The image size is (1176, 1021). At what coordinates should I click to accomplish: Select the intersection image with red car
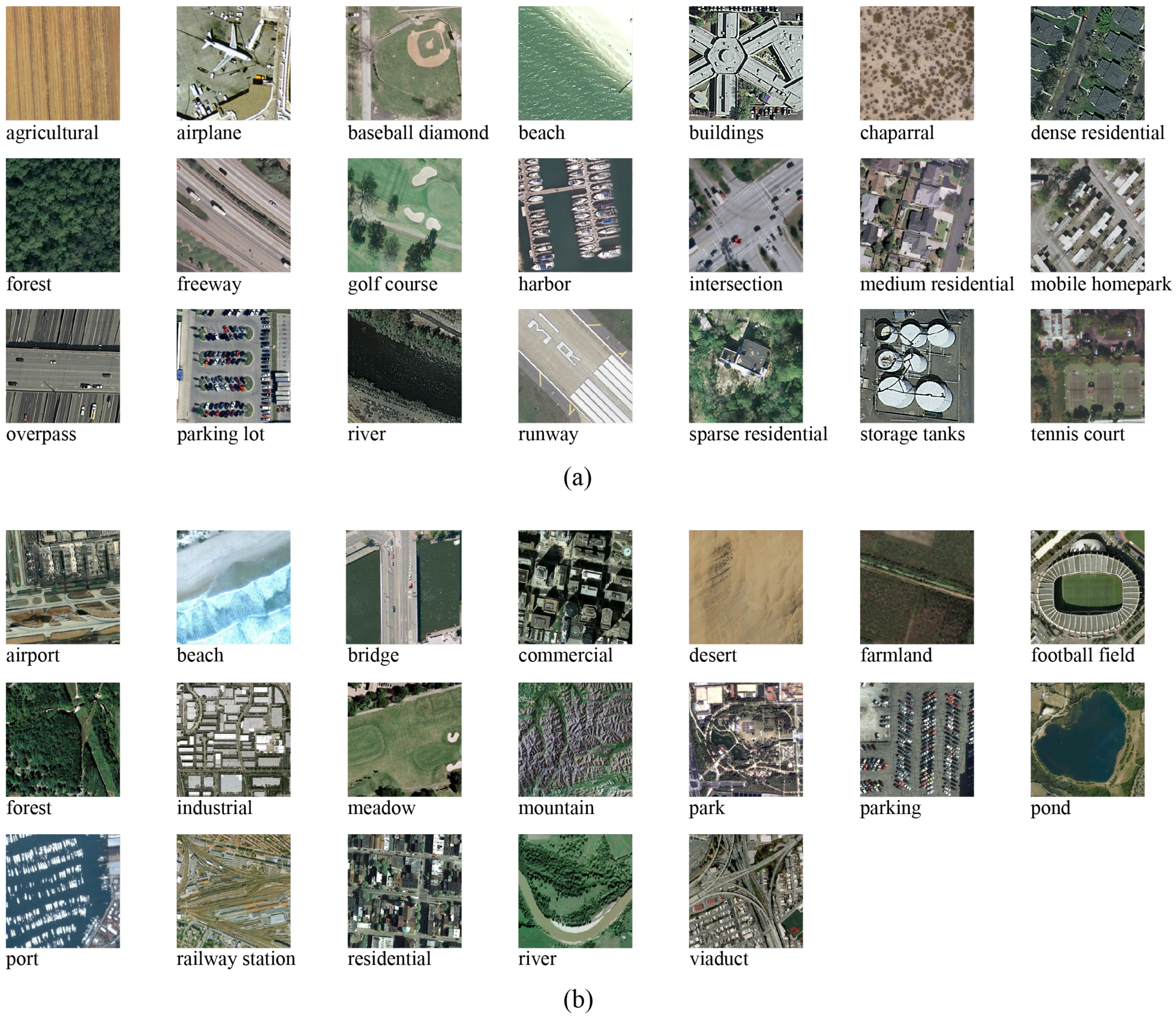tap(745, 215)
